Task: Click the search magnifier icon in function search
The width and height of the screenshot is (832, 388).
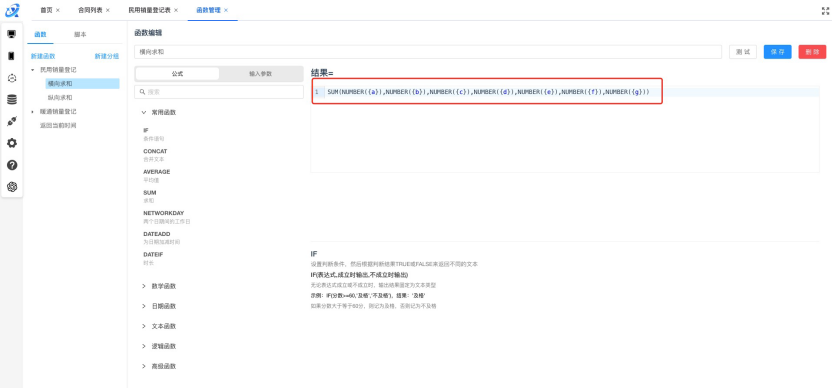Action: 142,92
